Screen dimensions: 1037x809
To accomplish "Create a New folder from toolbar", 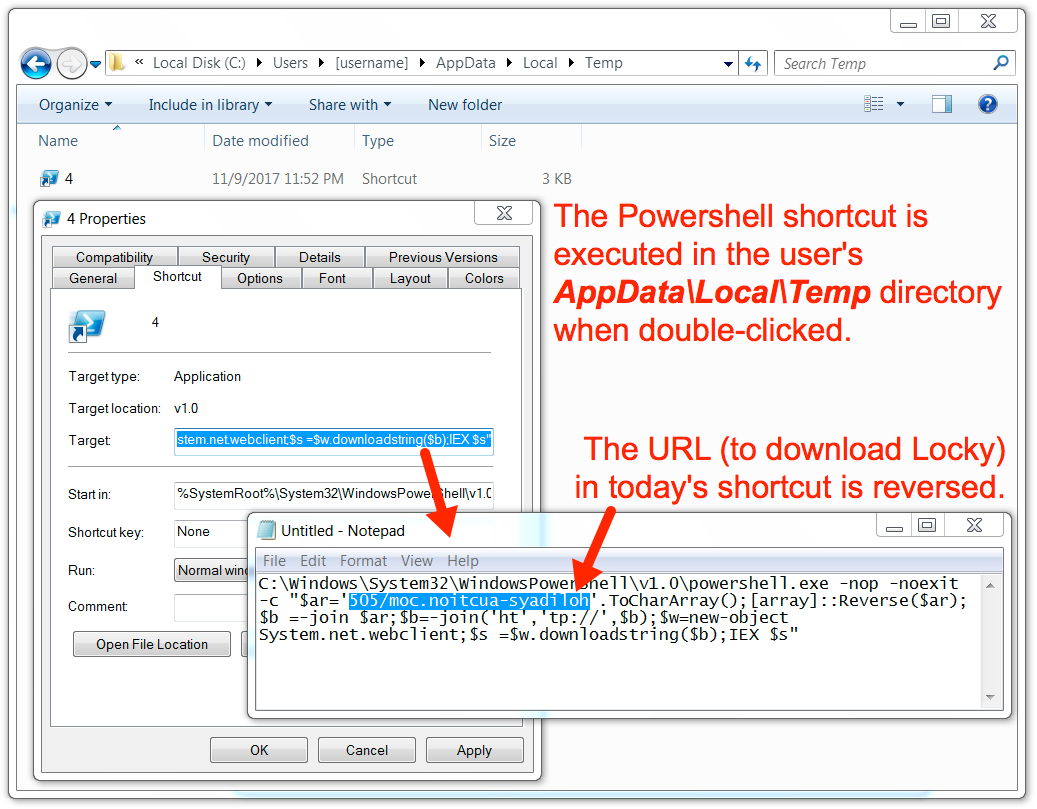I will [x=465, y=105].
